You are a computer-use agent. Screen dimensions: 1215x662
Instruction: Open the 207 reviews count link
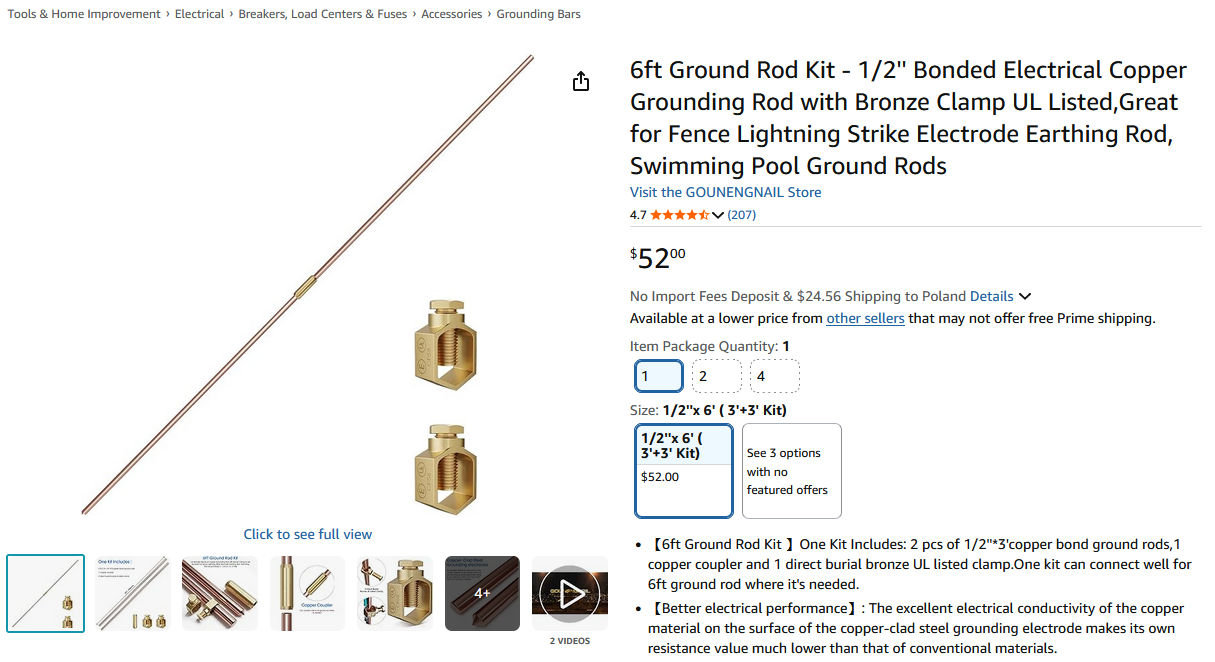point(741,215)
